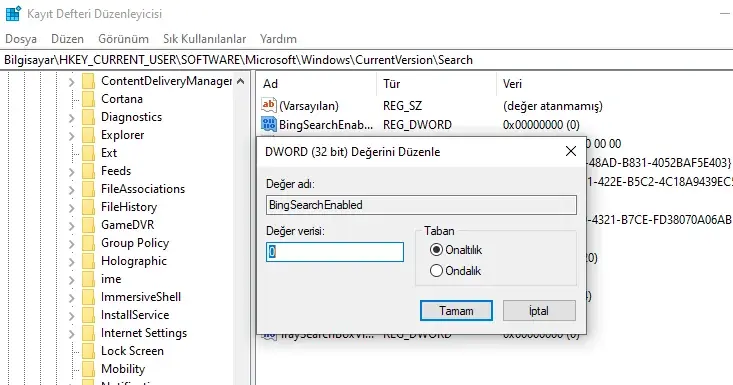This screenshot has height=385, width=733.
Task: Click the (değer atanmamış) data cell
Action: pos(553,106)
